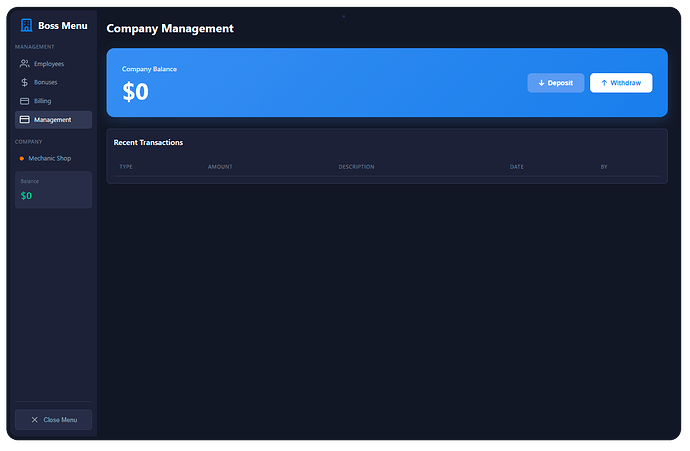The width and height of the screenshot is (690, 451).
Task: Go to the Billing section
Action: click(53, 101)
